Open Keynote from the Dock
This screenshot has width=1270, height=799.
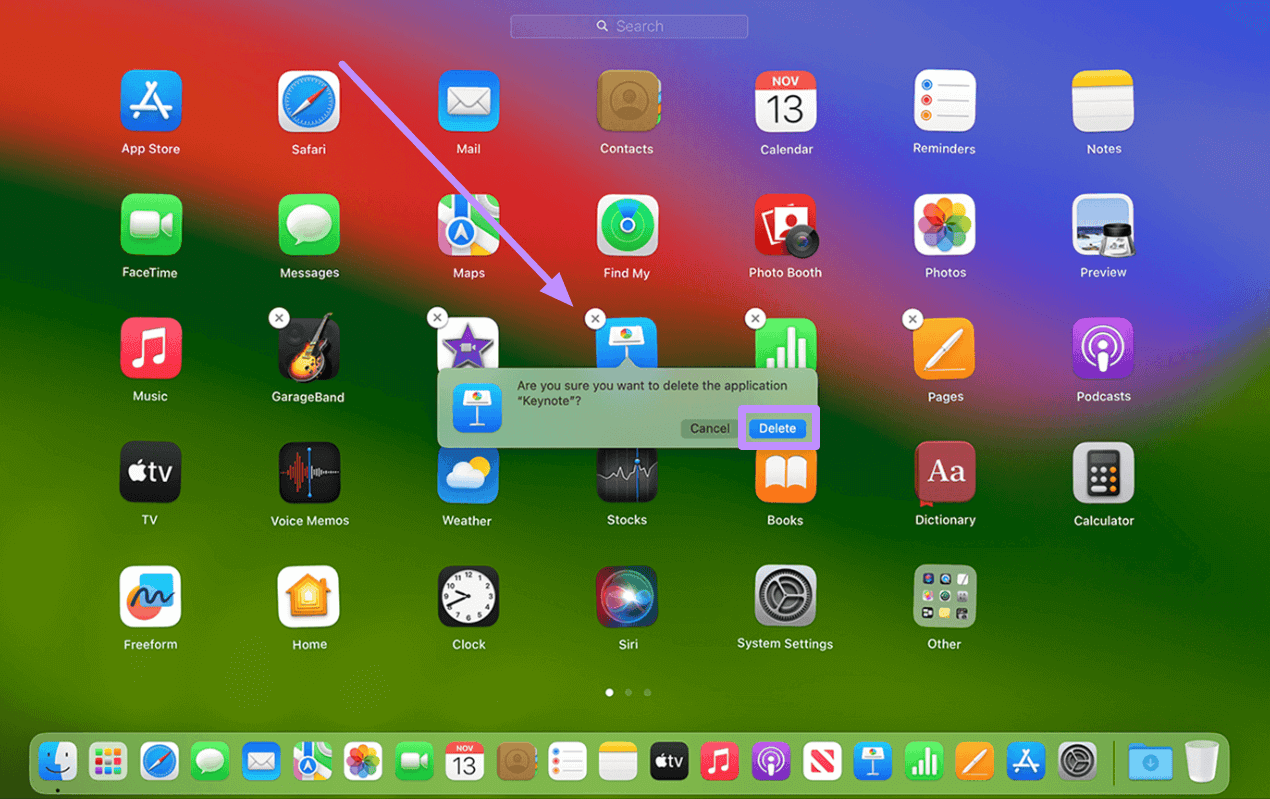click(873, 762)
